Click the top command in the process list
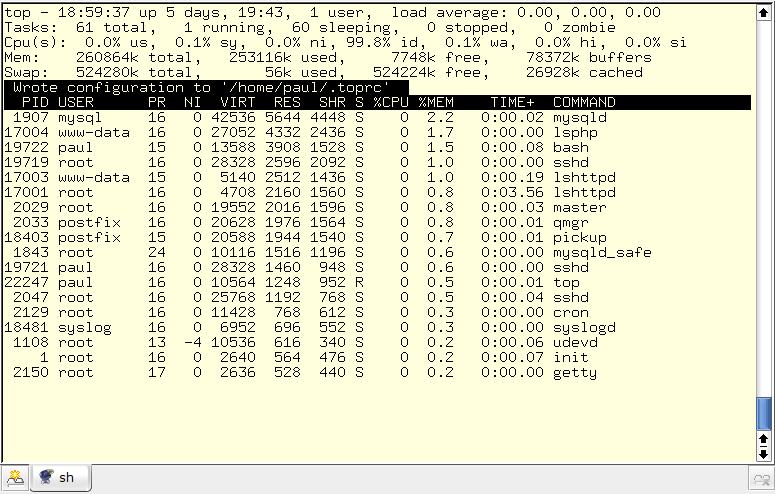The height and width of the screenshot is (494, 775). tap(566, 282)
